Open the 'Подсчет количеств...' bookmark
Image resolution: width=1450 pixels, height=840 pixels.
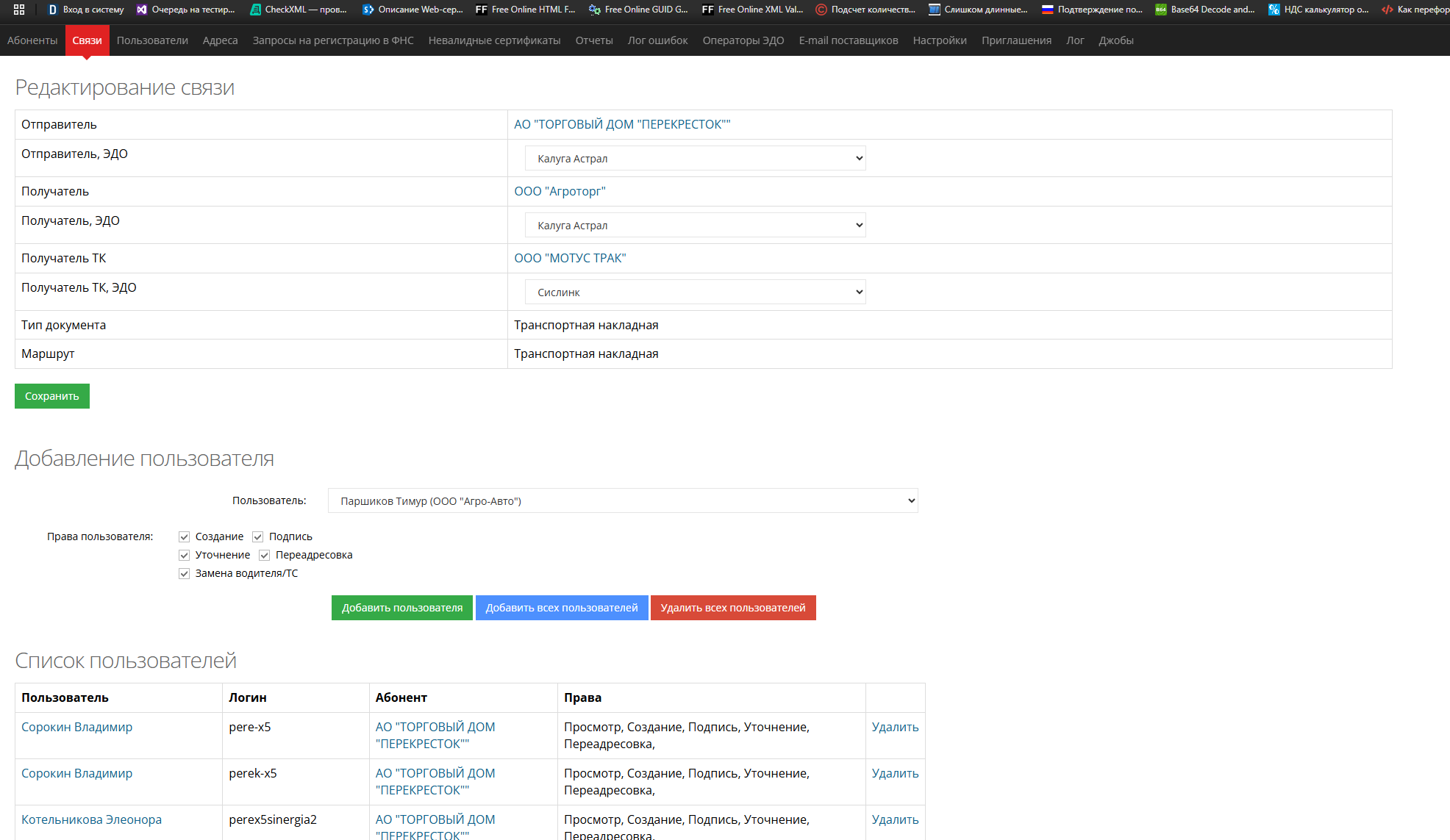coord(865,10)
